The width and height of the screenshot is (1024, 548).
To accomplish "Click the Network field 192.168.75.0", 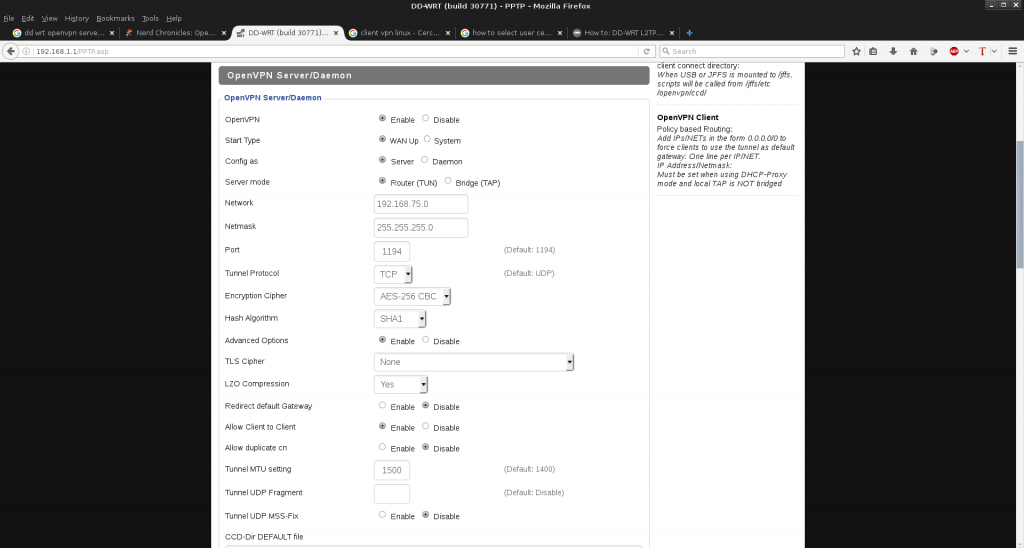I will click(x=421, y=204).
